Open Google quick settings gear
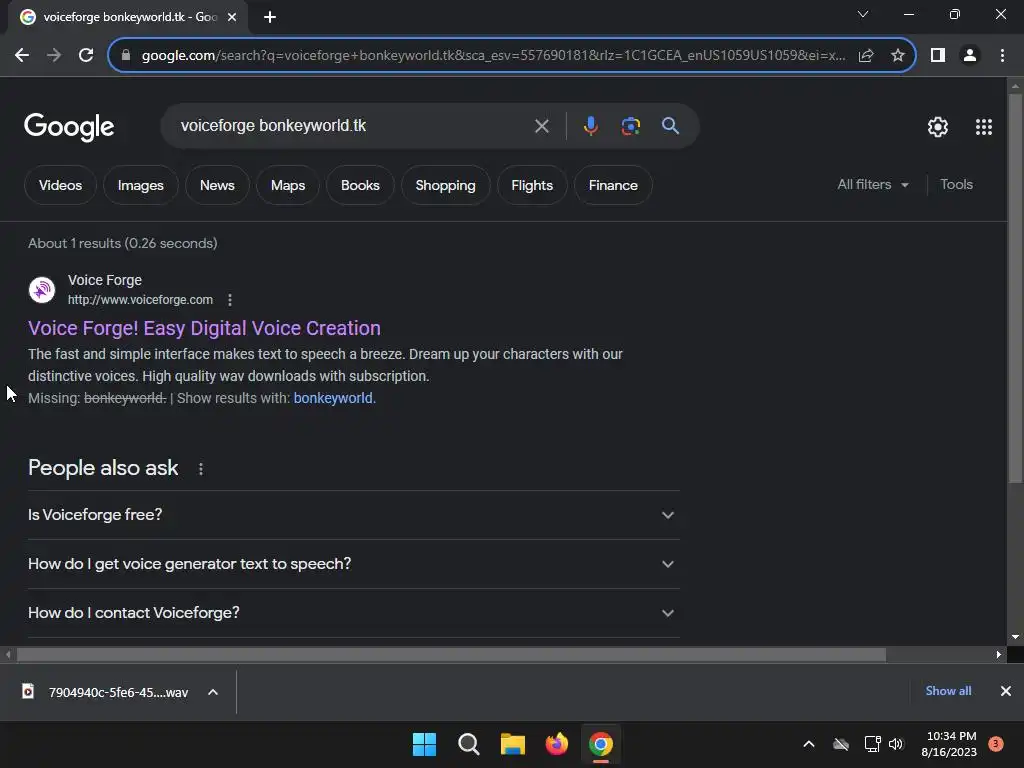The width and height of the screenshot is (1024, 768). click(938, 127)
